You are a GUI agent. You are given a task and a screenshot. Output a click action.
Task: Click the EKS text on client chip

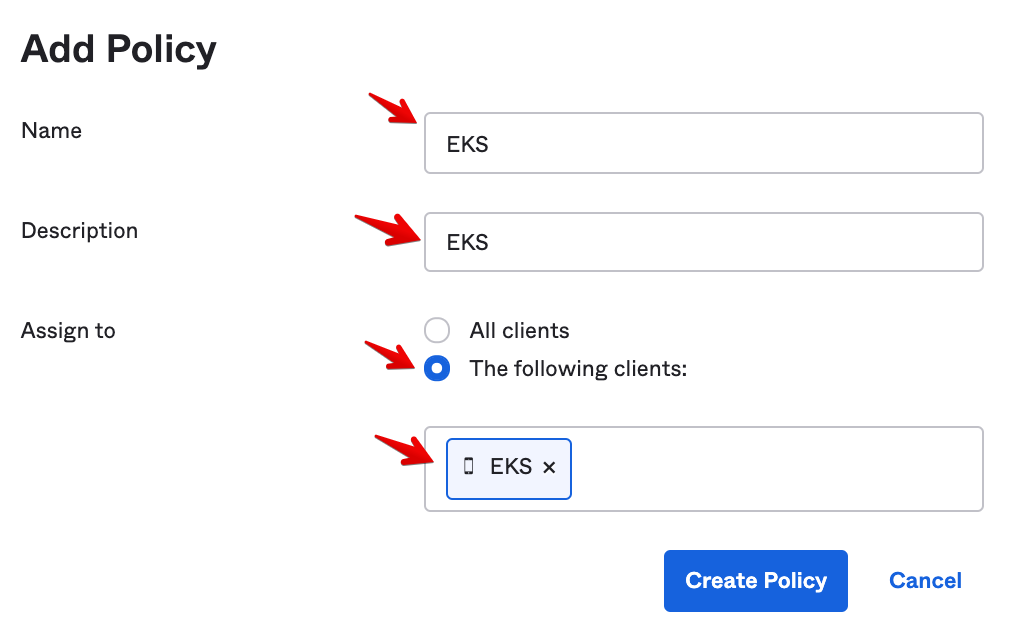pos(511,466)
